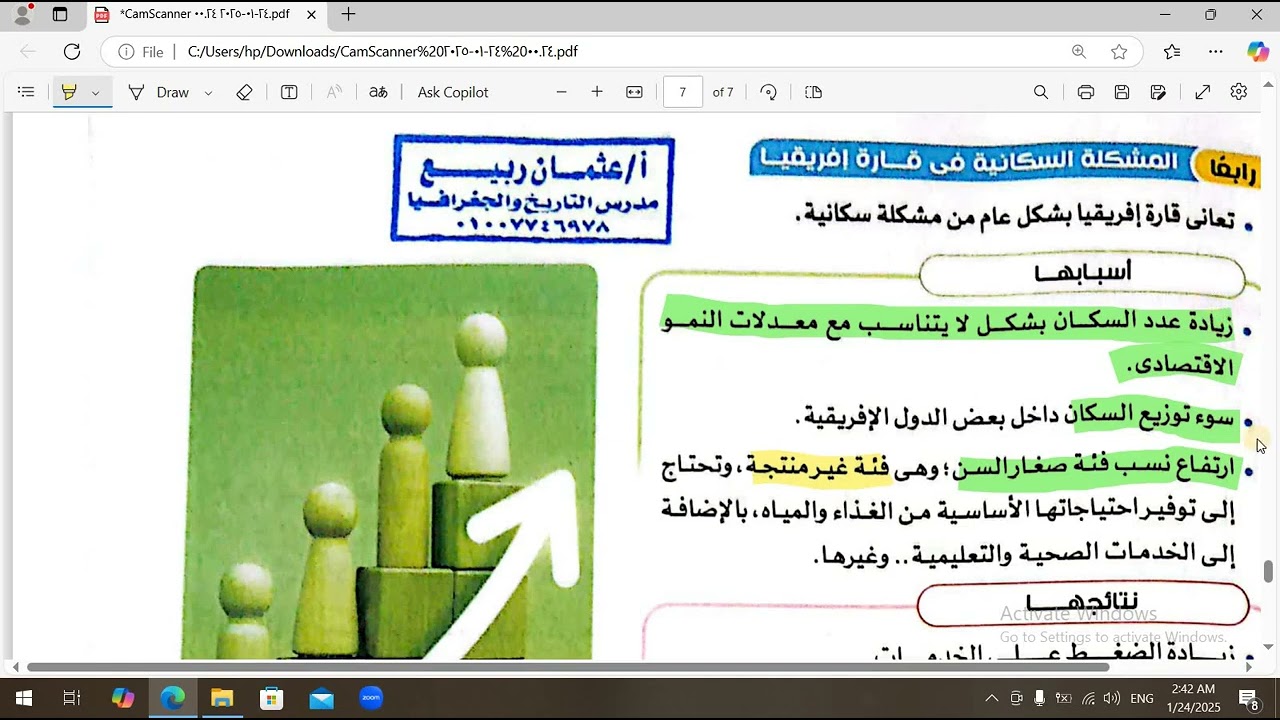Screen dimensions: 1280x720
Task: Open the clock and calendar flyout
Action: (x=1193, y=698)
